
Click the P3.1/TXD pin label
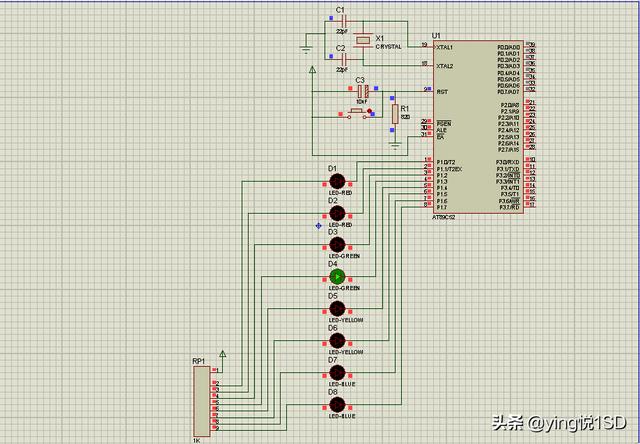click(x=508, y=169)
